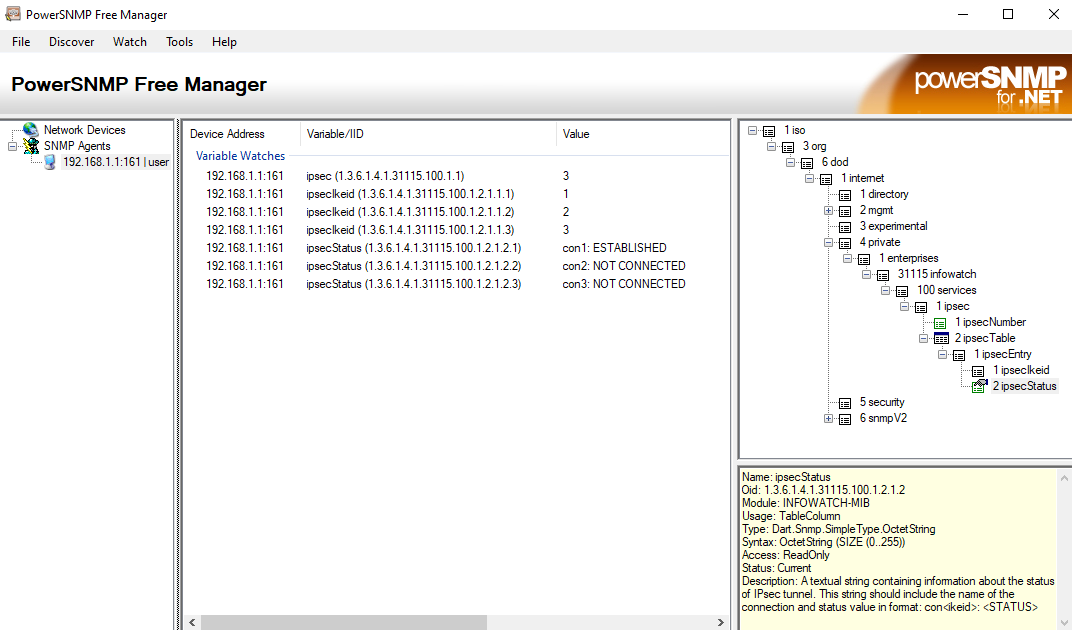This screenshot has height=630, width=1072.
Task: Select Network Devices in the tree
Action: (85, 130)
